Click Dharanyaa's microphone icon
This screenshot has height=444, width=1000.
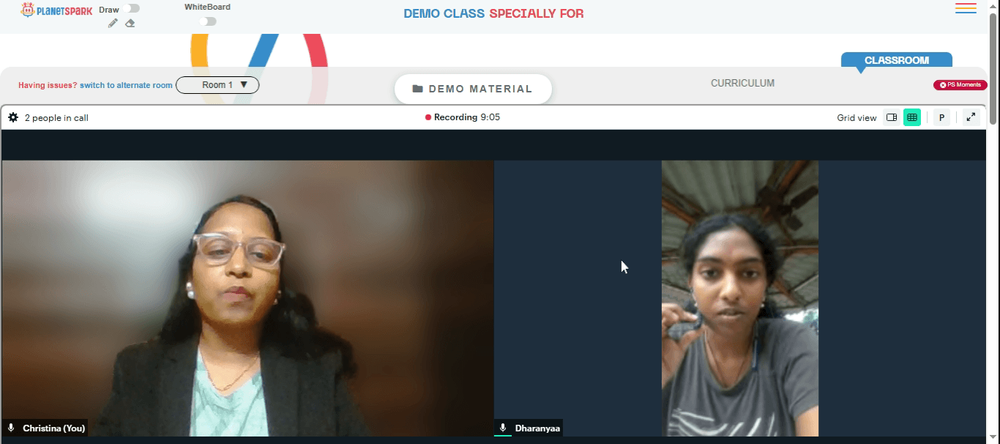point(503,428)
